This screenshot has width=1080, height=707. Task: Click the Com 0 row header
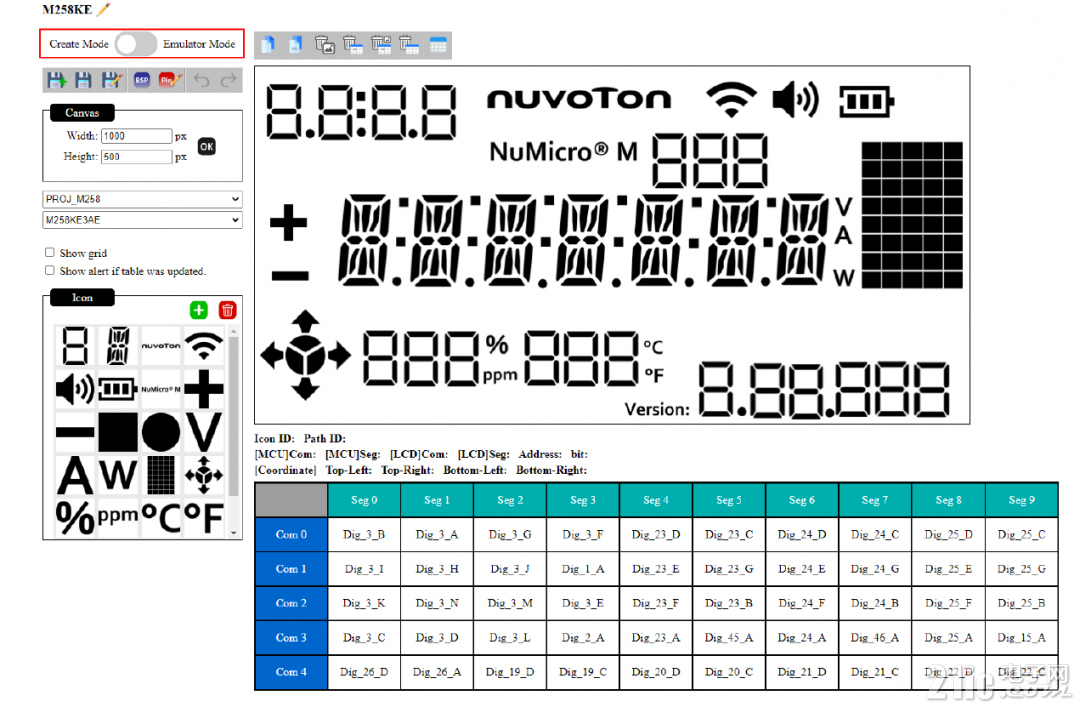click(x=291, y=534)
